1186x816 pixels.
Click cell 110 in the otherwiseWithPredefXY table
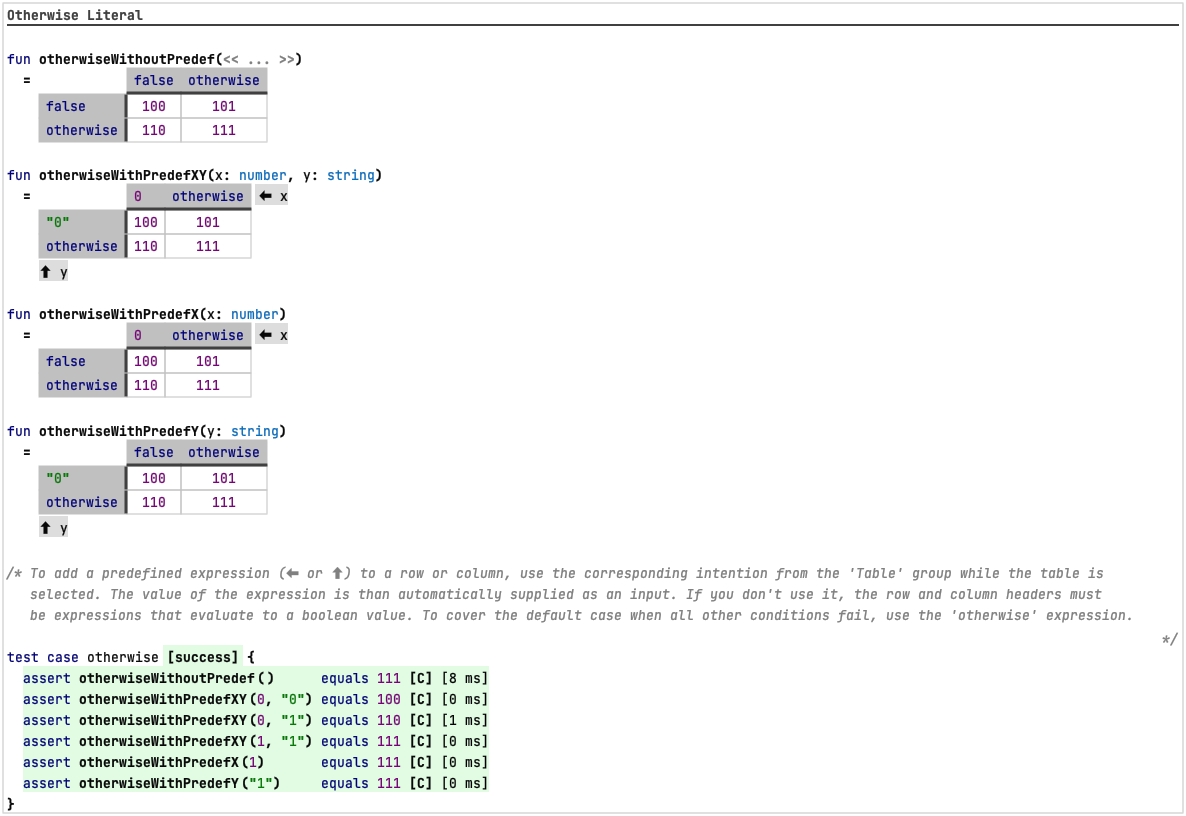146,247
